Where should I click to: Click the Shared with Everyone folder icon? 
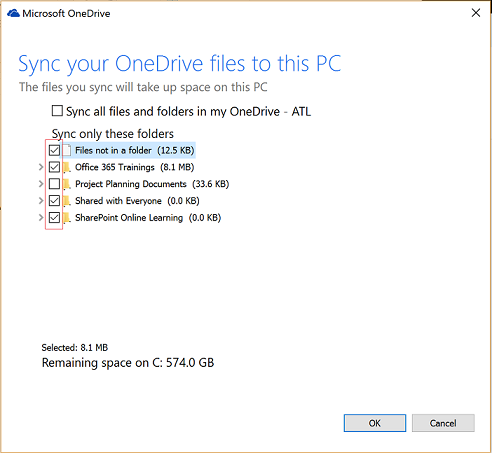coord(67,201)
